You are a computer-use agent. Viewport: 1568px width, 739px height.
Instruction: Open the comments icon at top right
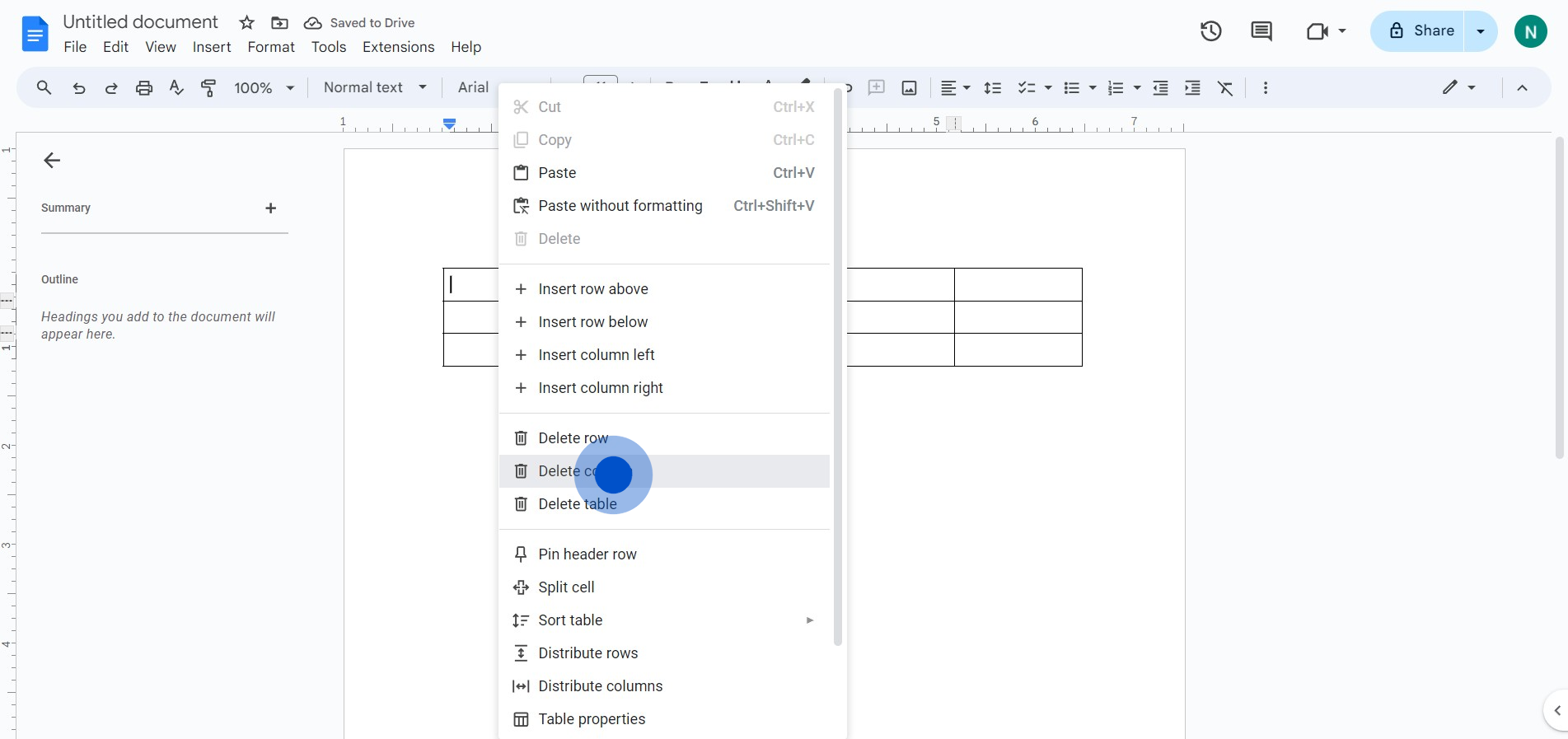coord(1261,31)
